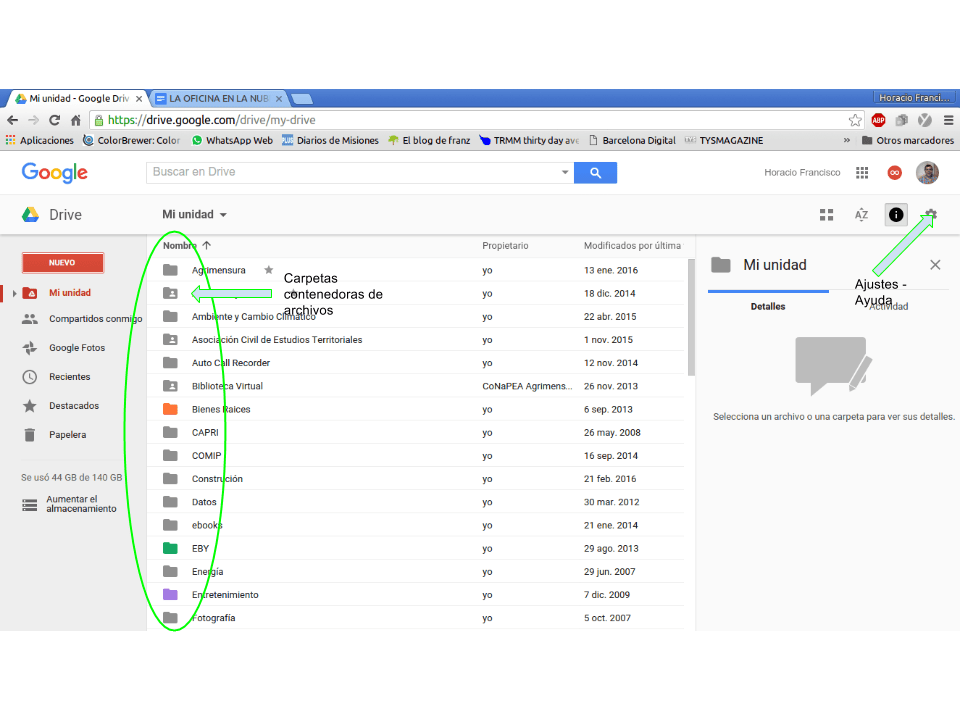Close the Mi unidad details panel
Screen dimensions: 960x720
(935, 265)
